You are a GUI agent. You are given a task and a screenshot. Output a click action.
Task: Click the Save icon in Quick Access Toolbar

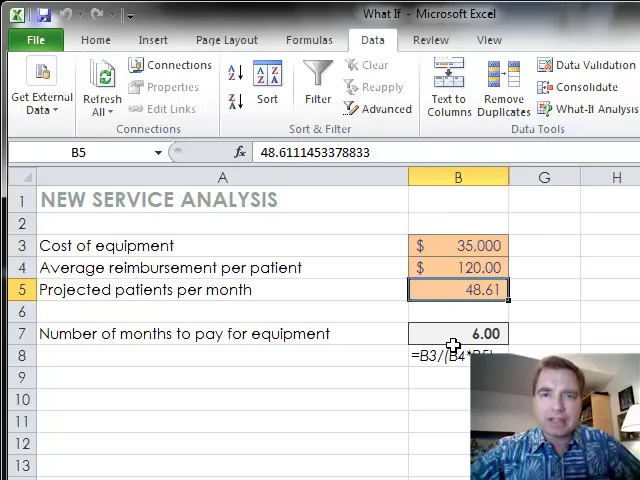point(43,15)
